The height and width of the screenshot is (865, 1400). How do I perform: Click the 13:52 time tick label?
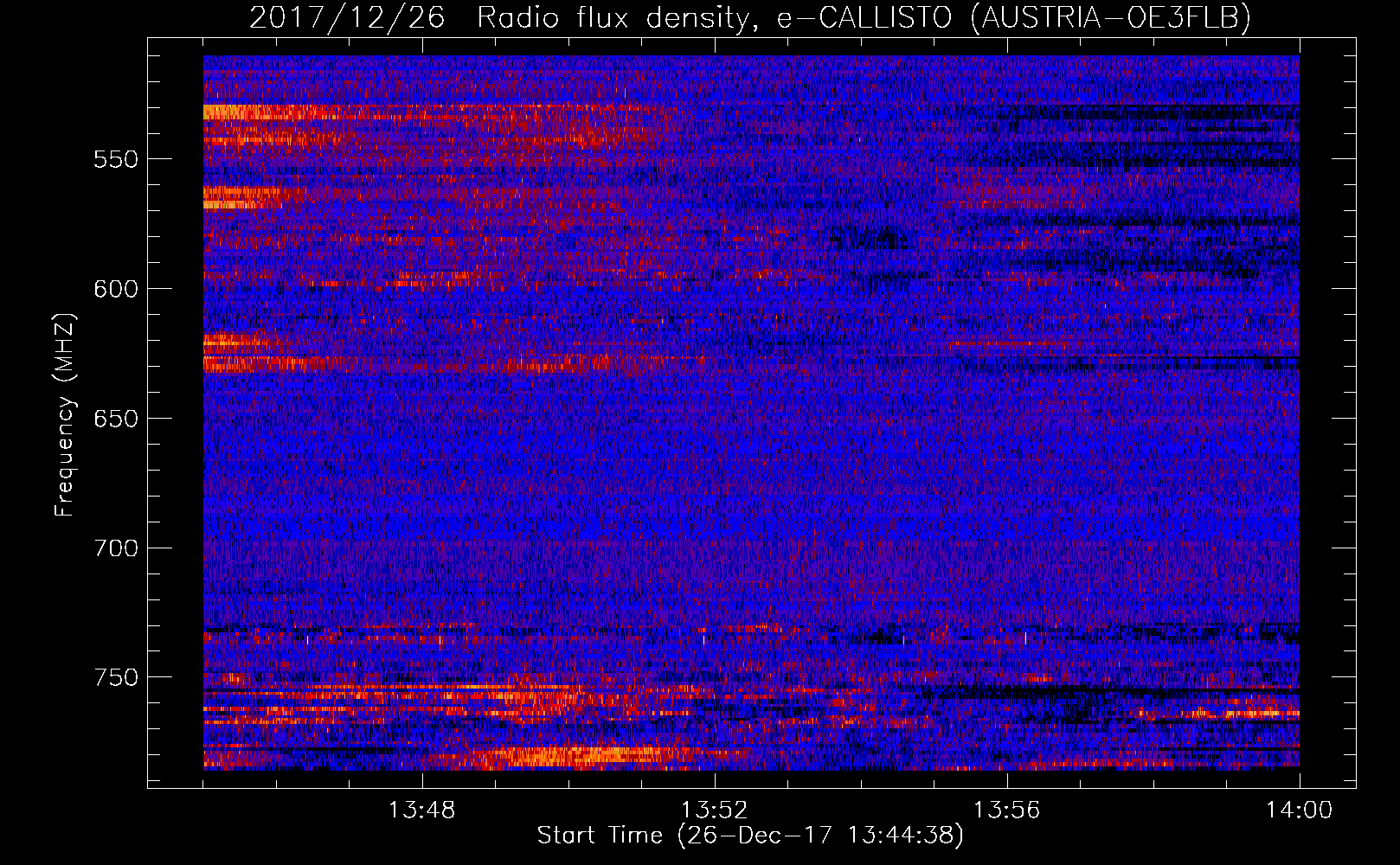715,811
